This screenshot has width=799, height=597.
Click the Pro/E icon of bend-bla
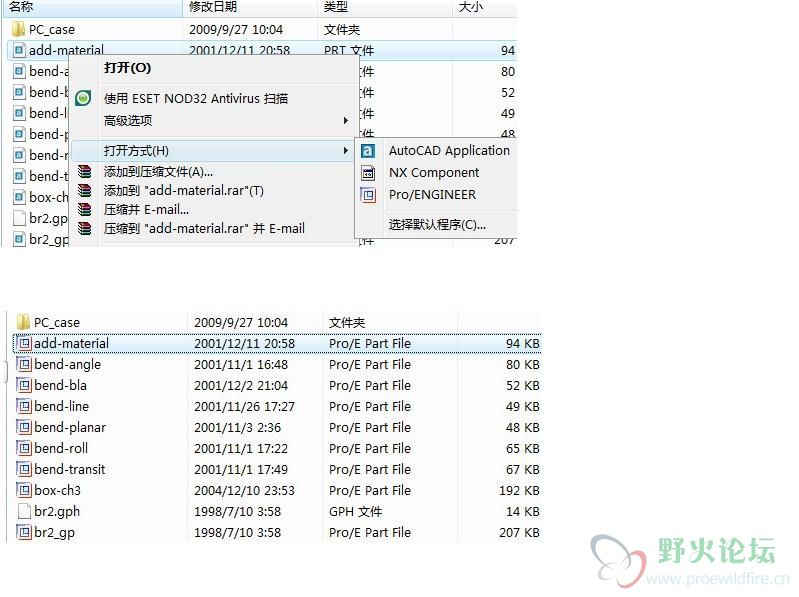pyautogui.click(x=24, y=385)
